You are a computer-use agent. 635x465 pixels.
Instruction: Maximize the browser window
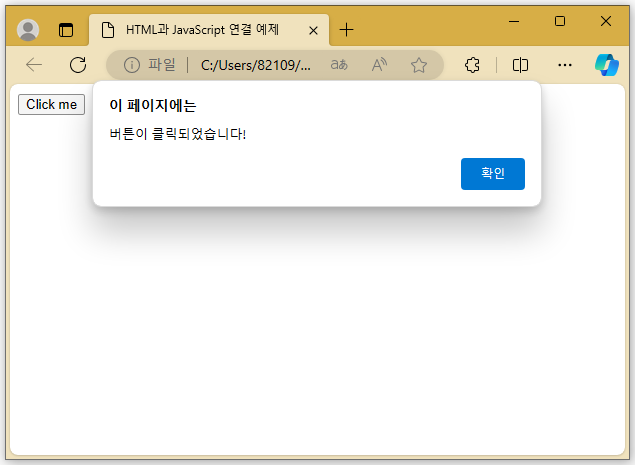click(560, 21)
